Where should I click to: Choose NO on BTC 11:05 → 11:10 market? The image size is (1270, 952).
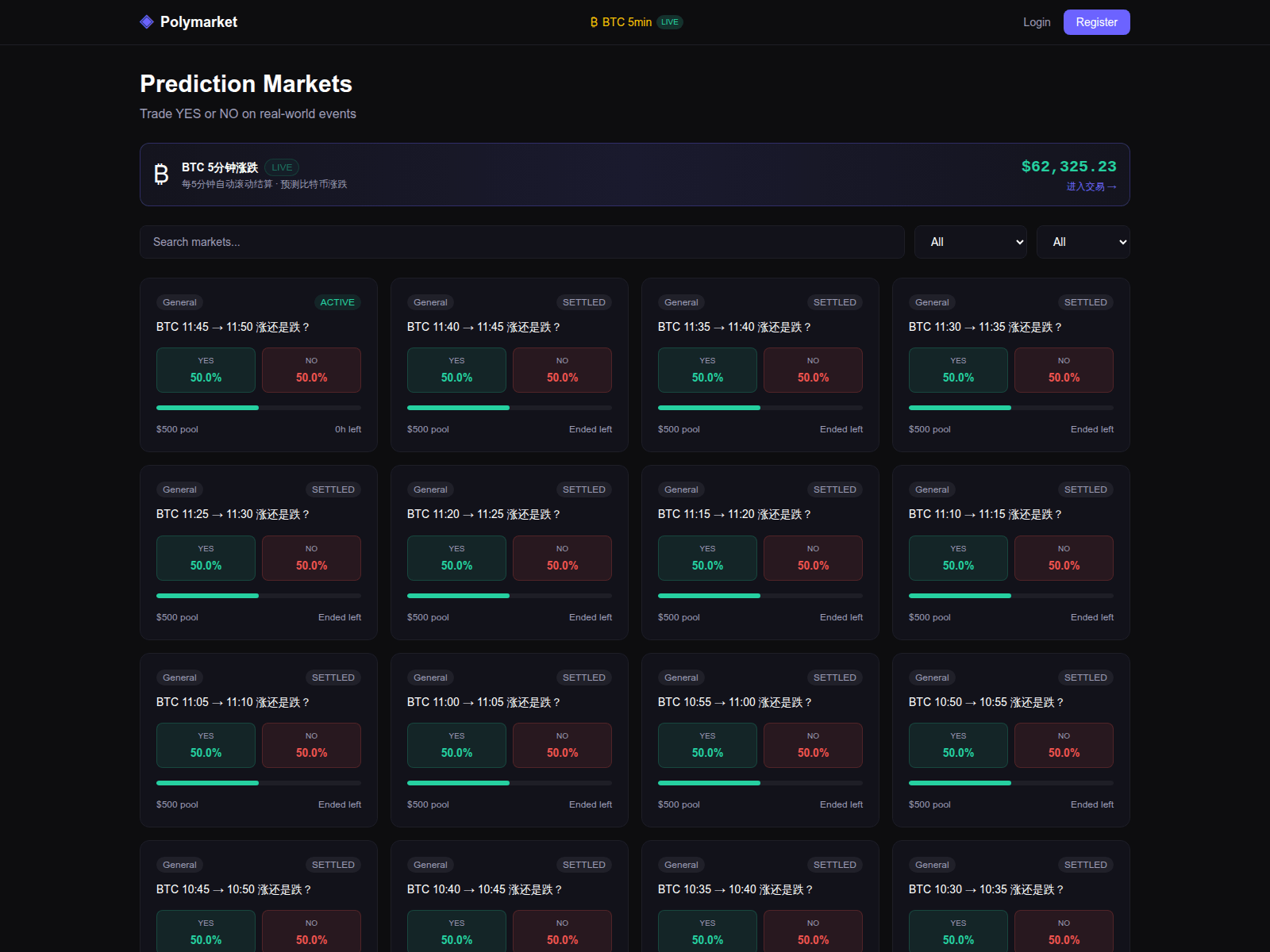point(311,745)
